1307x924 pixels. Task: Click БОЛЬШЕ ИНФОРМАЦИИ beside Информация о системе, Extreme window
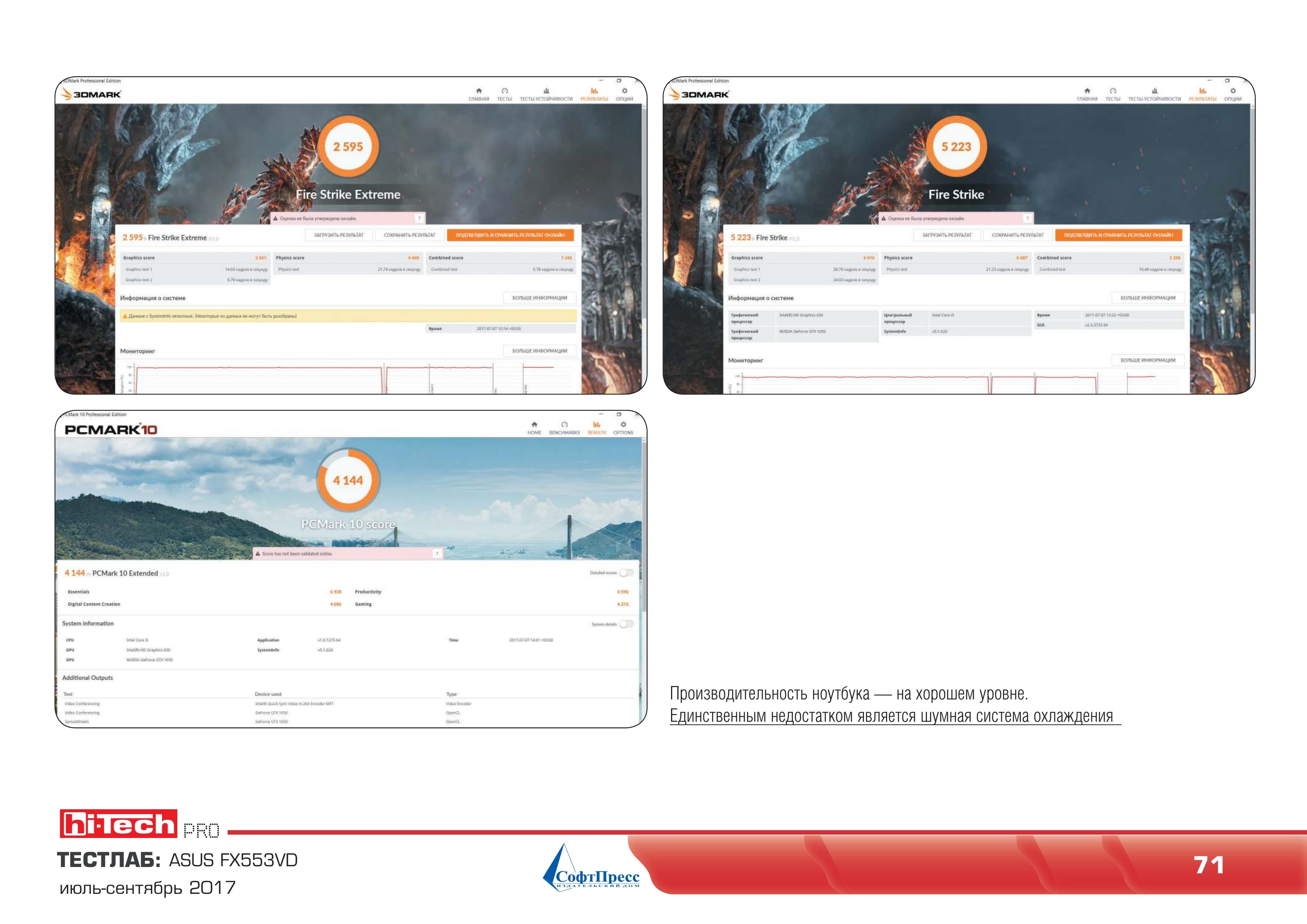point(539,298)
